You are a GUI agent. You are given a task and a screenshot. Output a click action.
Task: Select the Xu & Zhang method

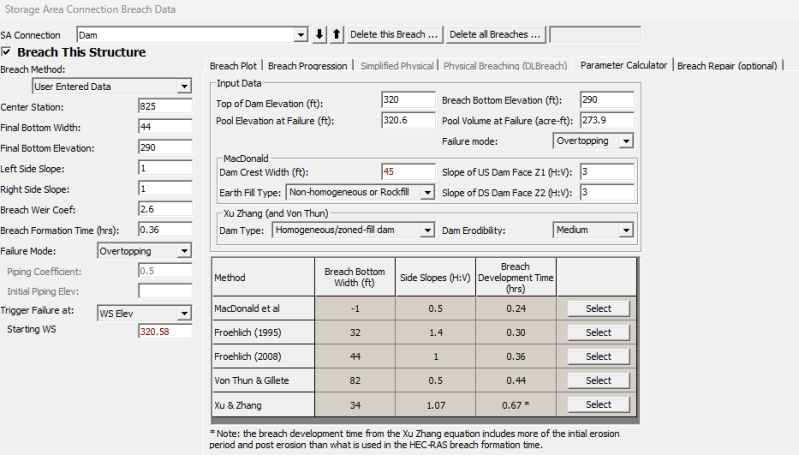click(598, 405)
